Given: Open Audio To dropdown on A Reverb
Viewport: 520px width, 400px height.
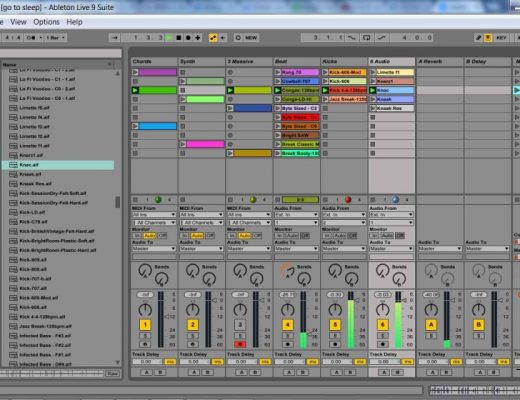Looking at the screenshot, I should (x=440, y=249).
